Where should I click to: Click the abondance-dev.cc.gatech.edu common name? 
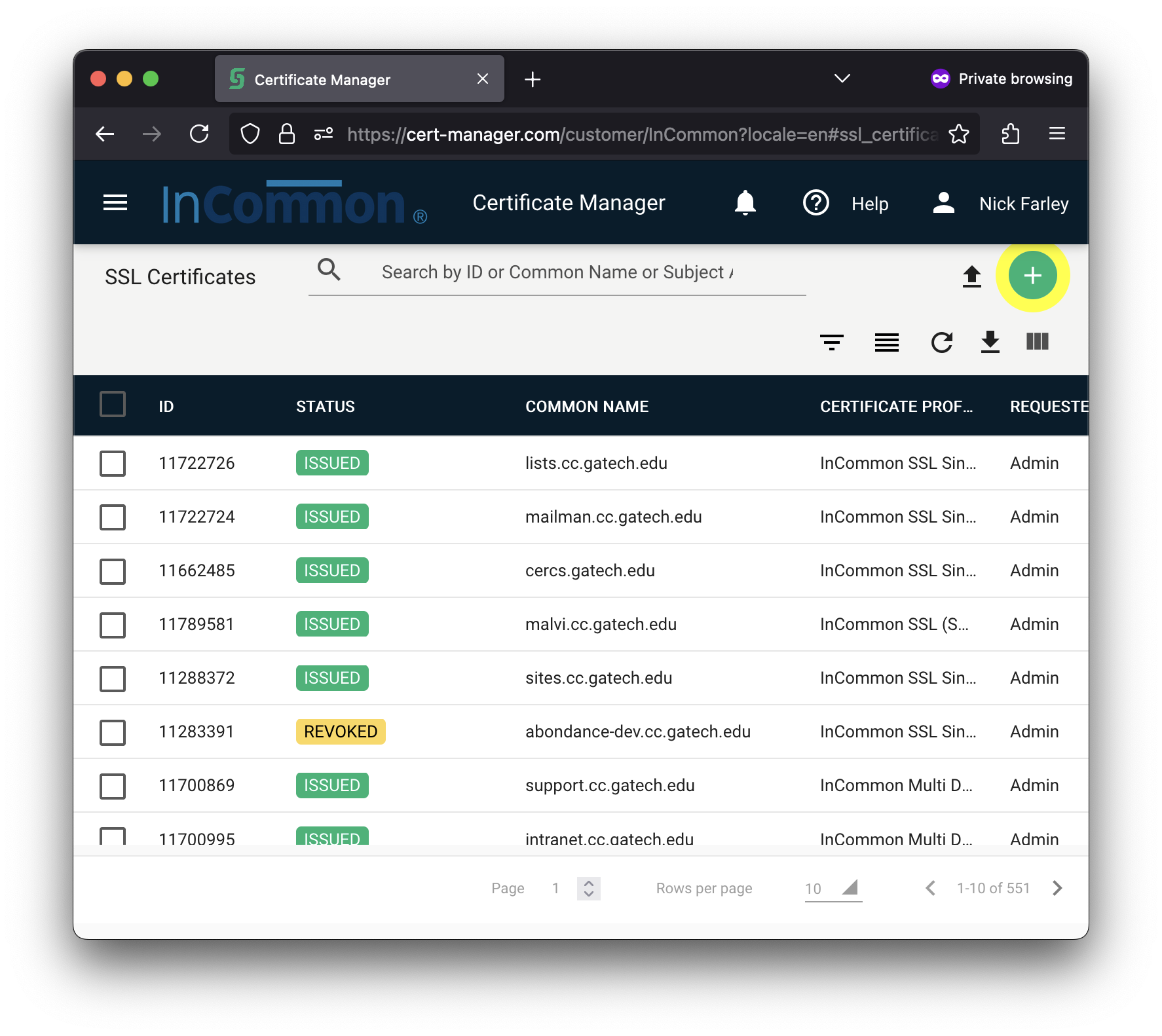pos(637,732)
